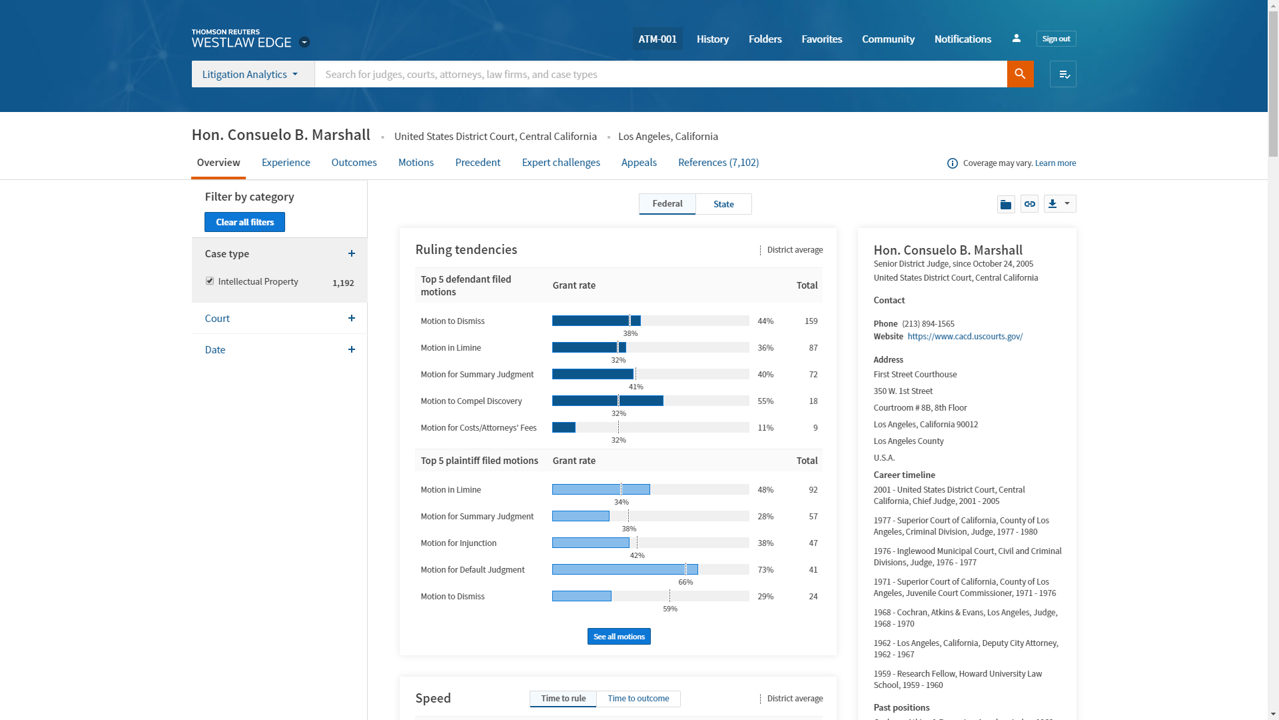Open the Litigation Analytics dropdown
The width and height of the screenshot is (1279, 720).
(x=252, y=74)
